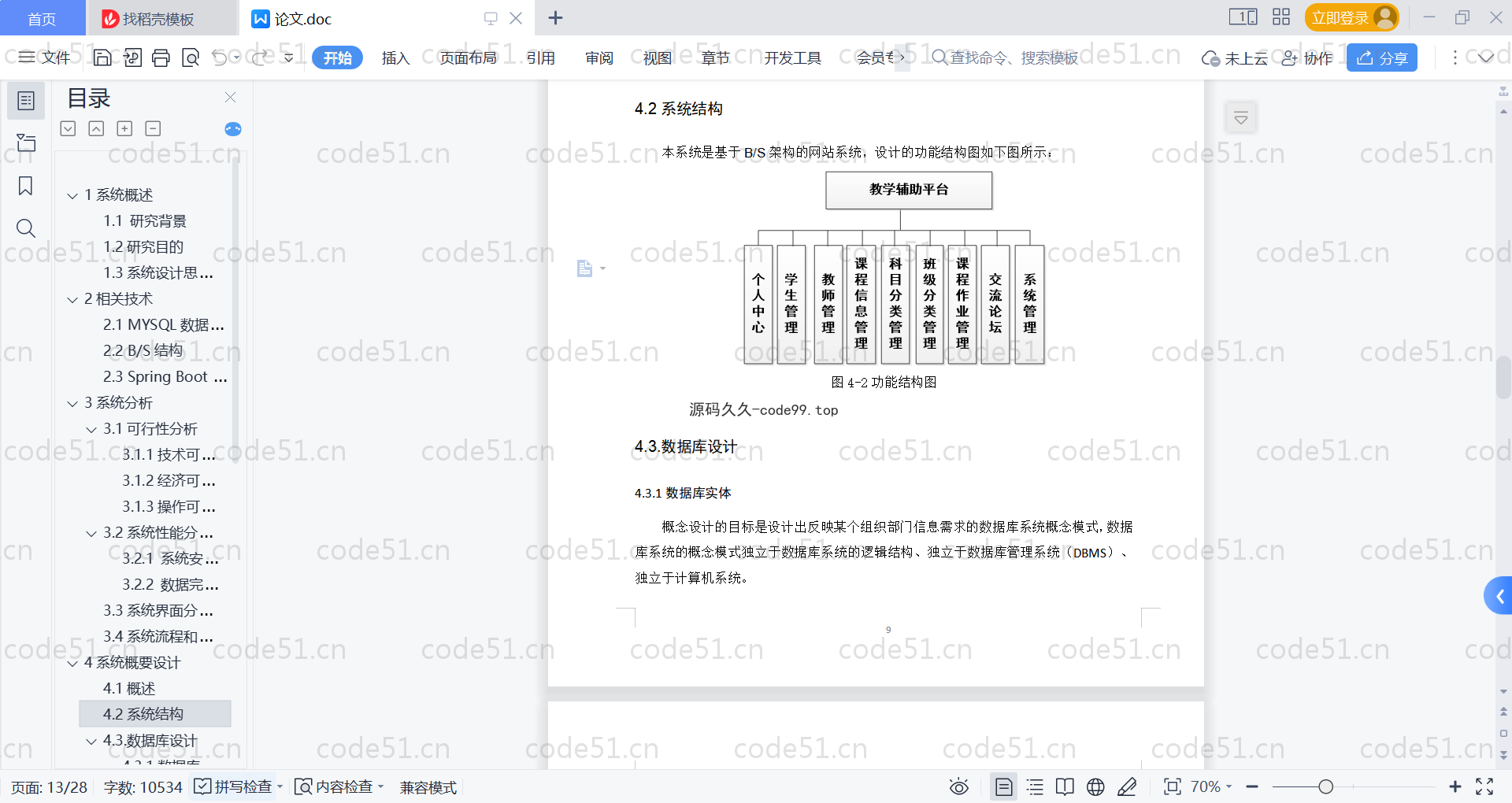Open 内容检查 dropdown in status bar

[x=339, y=786]
